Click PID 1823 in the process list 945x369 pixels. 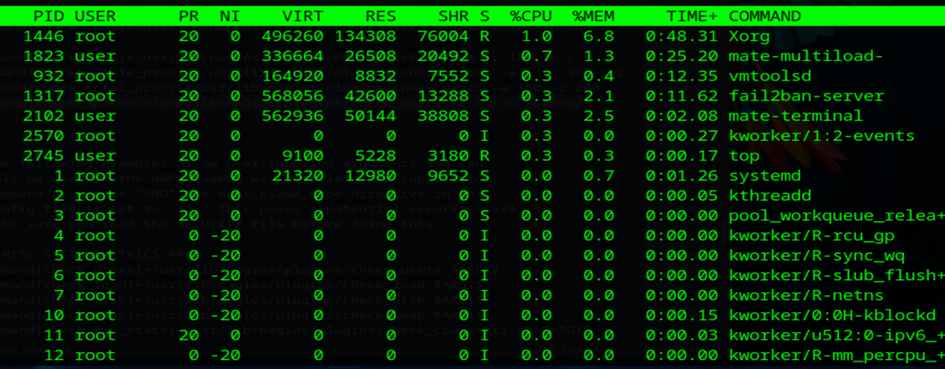(x=43, y=56)
